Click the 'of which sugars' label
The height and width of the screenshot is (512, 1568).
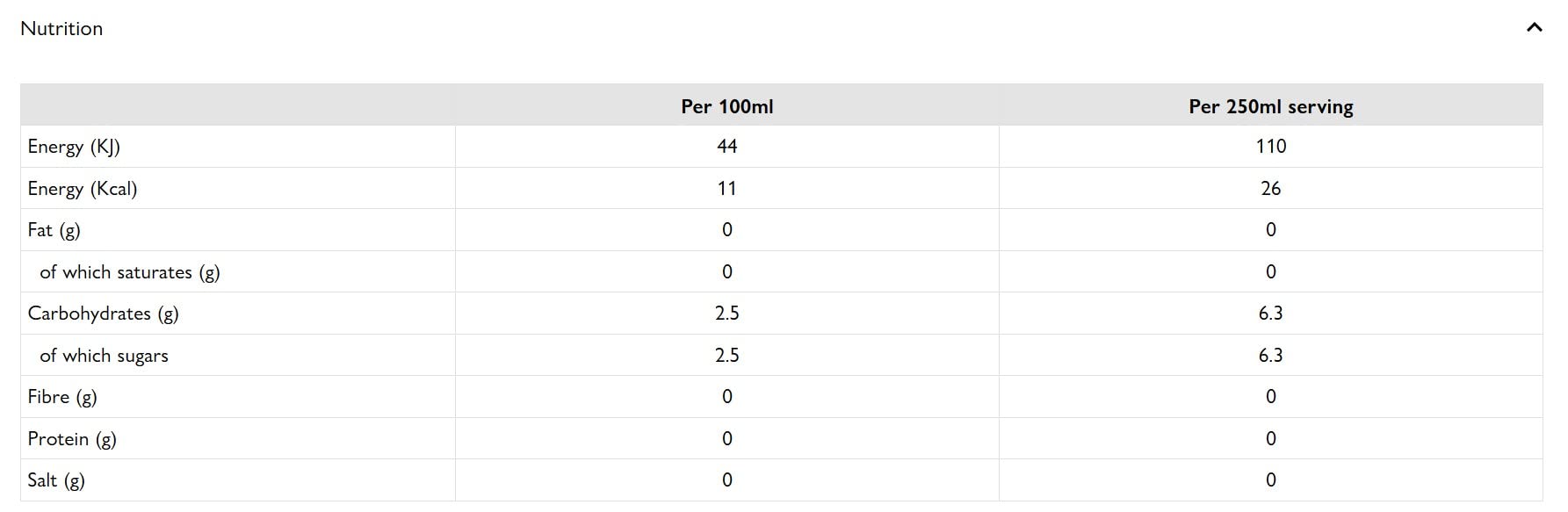click(x=104, y=356)
